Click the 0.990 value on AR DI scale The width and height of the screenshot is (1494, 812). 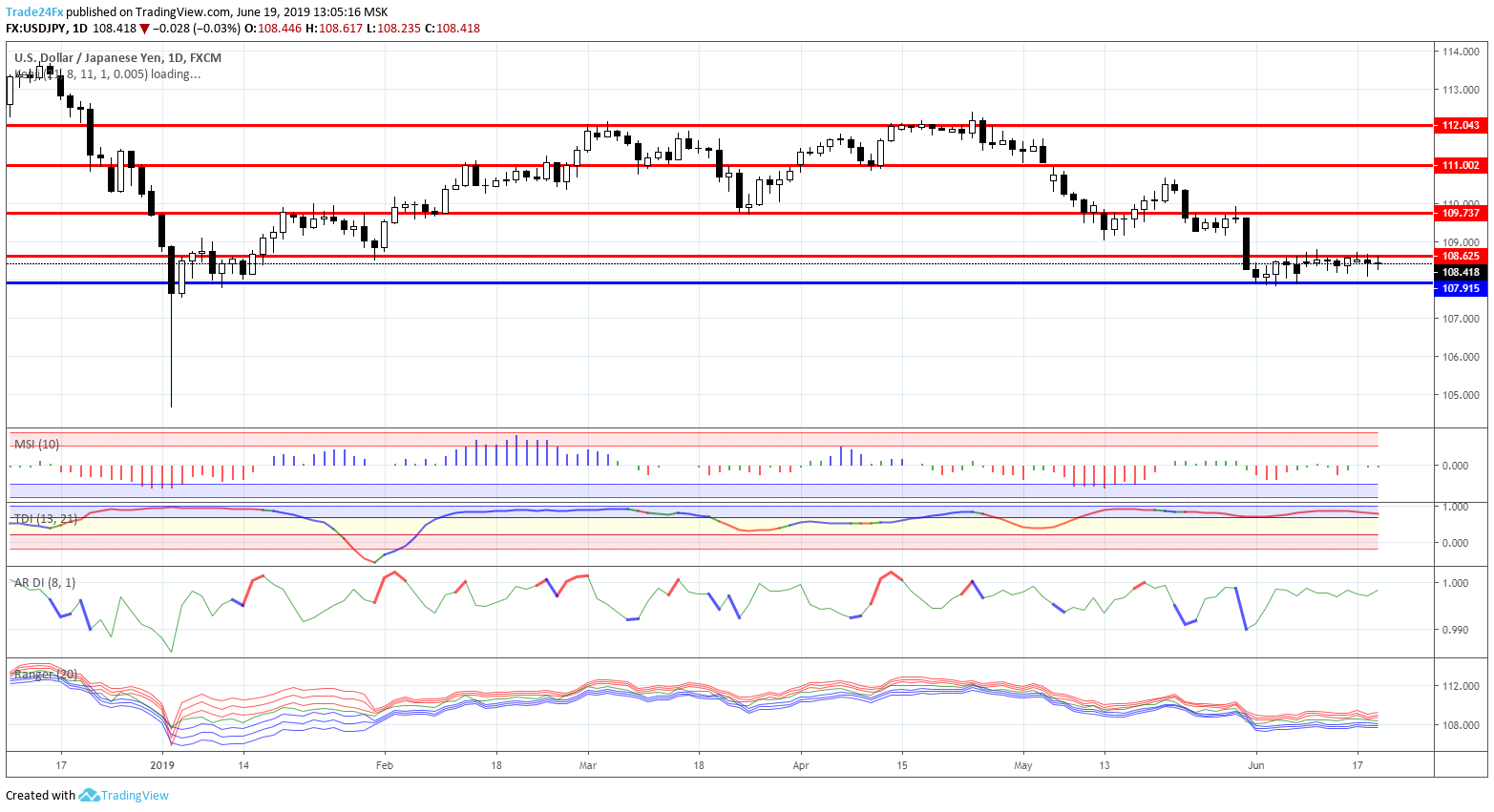pyautogui.click(x=1455, y=630)
